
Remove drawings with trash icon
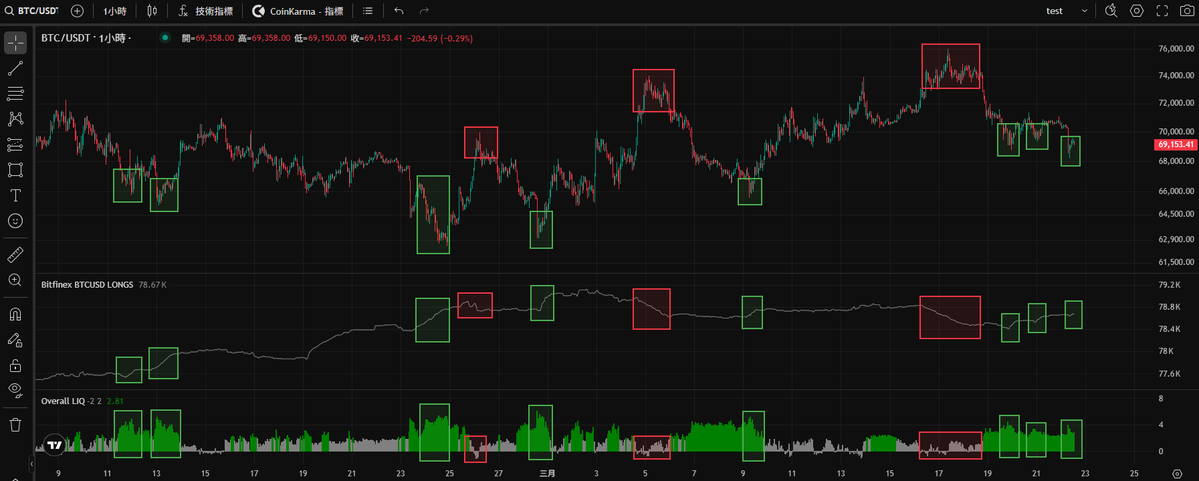point(15,424)
